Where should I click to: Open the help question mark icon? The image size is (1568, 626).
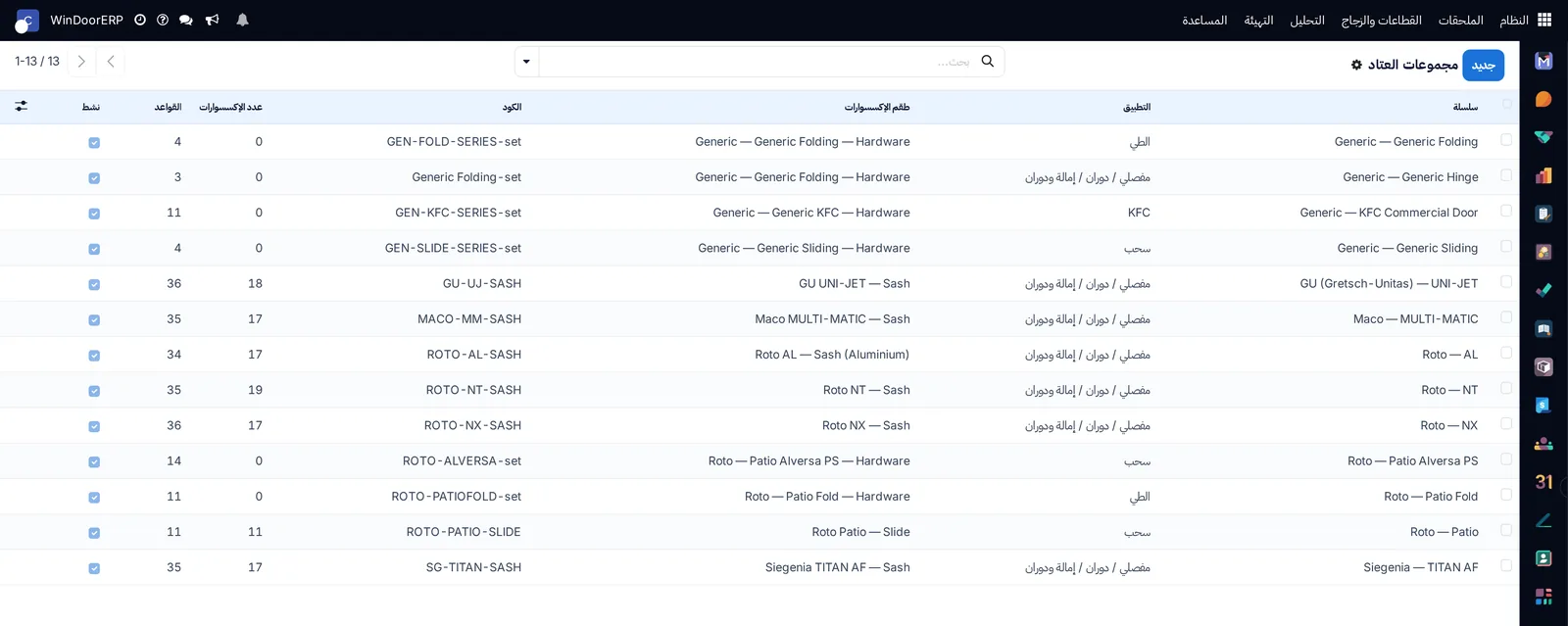click(x=163, y=20)
